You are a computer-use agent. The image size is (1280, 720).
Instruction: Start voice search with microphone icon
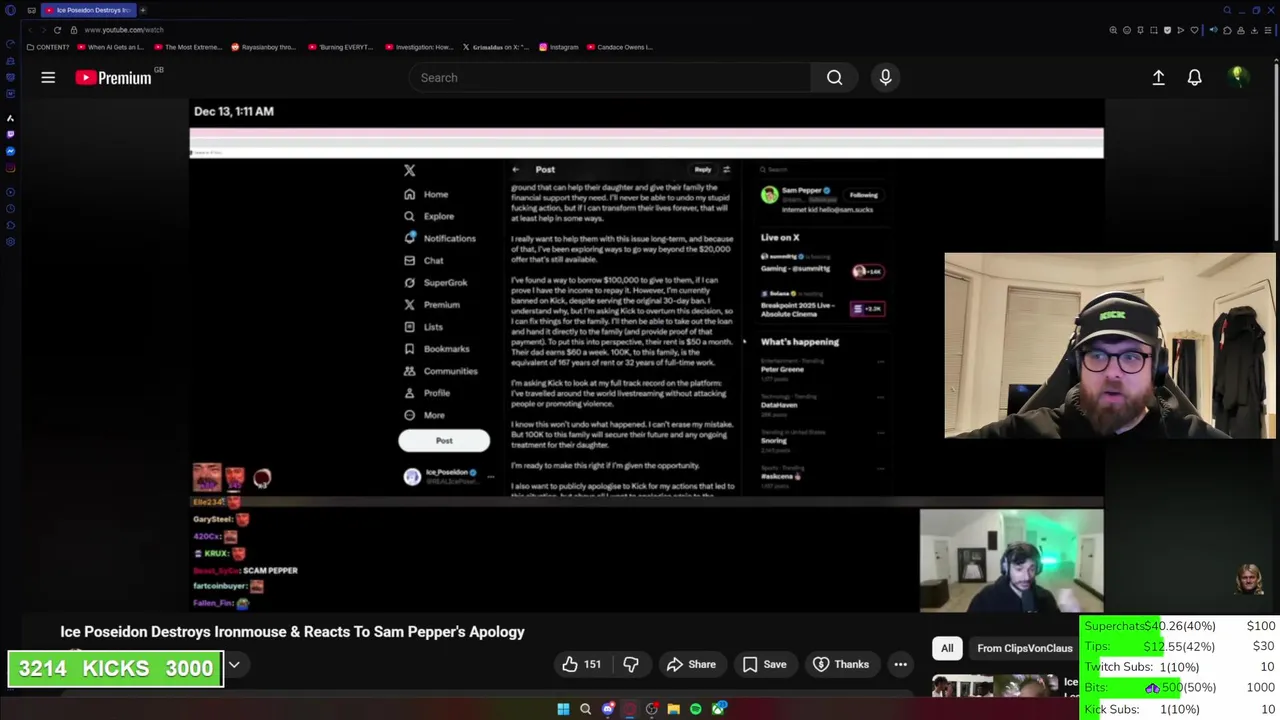885,77
